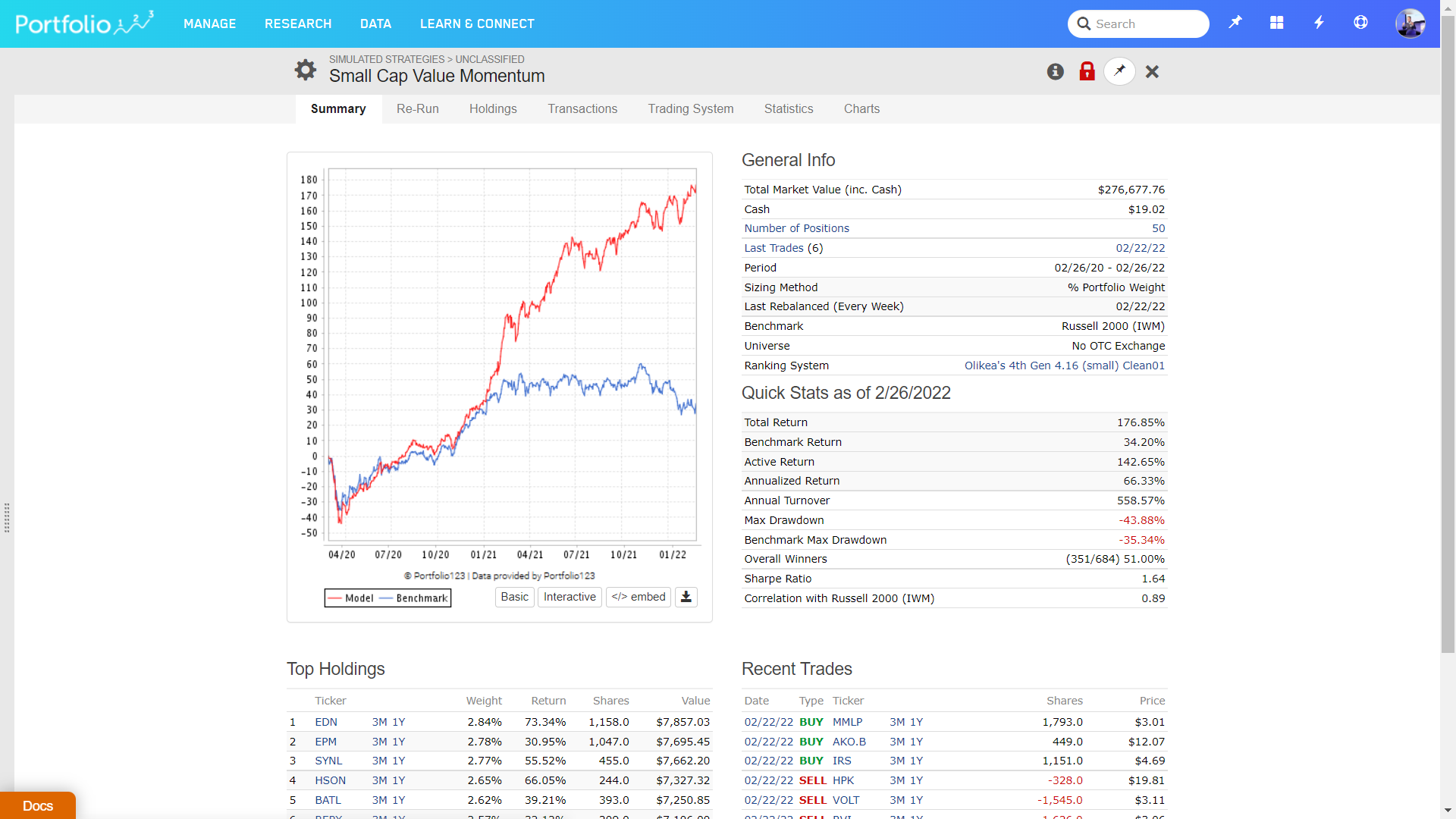
Task: Expand the RESEARCH menu
Action: (298, 24)
